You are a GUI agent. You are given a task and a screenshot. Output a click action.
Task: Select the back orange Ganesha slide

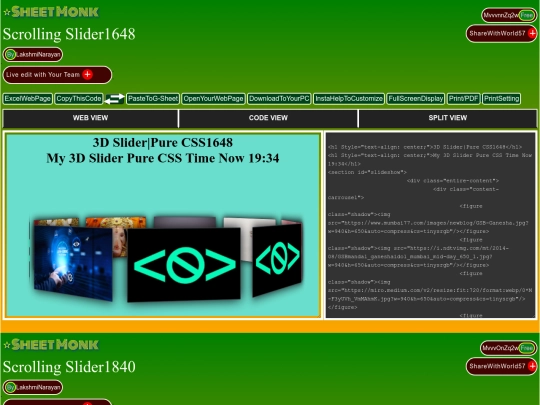[x=116, y=222]
